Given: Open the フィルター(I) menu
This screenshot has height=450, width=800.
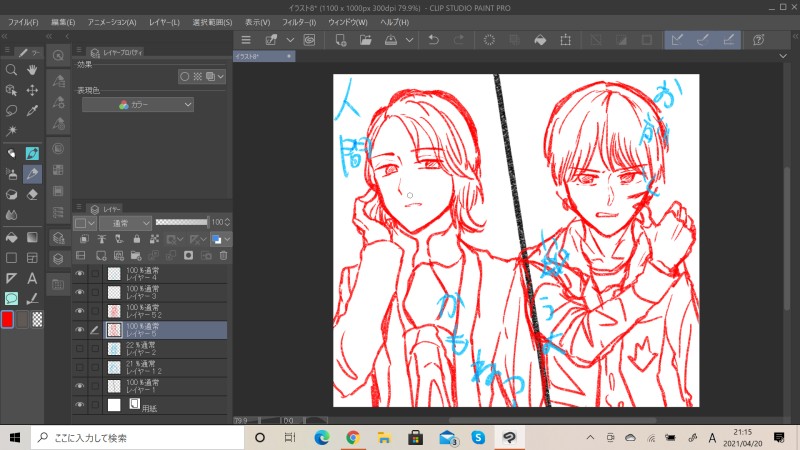Looking at the screenshot, I should pos(299,22).
